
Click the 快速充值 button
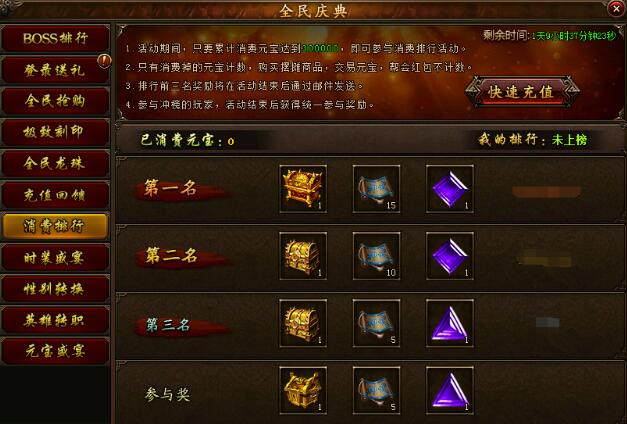tap(521, 92)
